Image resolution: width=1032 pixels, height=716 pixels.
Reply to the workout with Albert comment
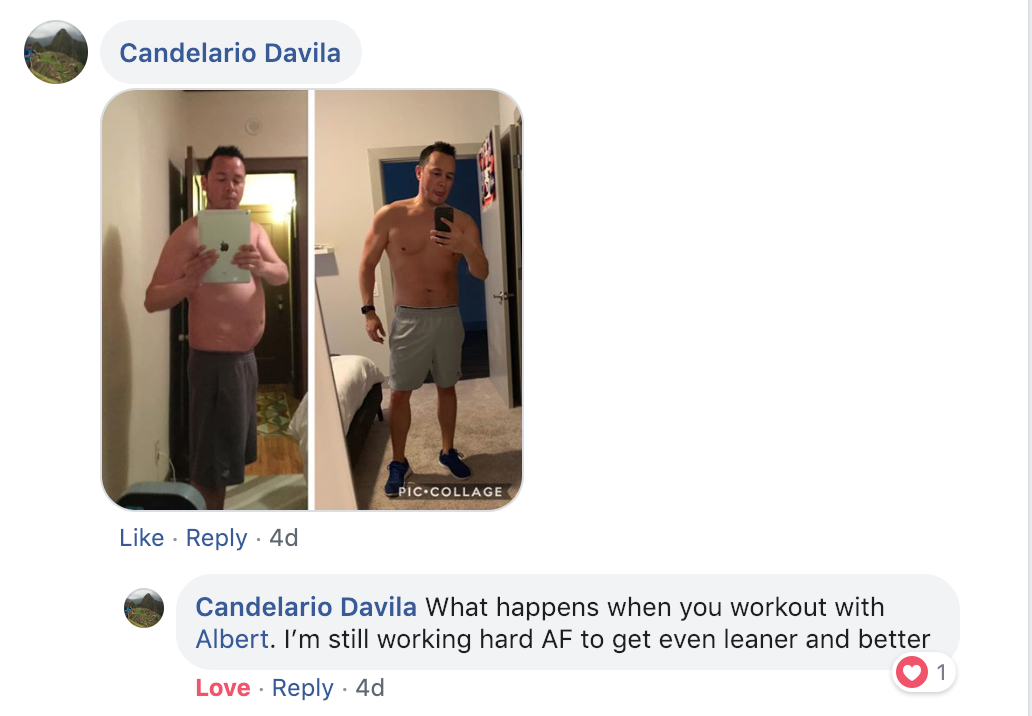coord(303,688)
